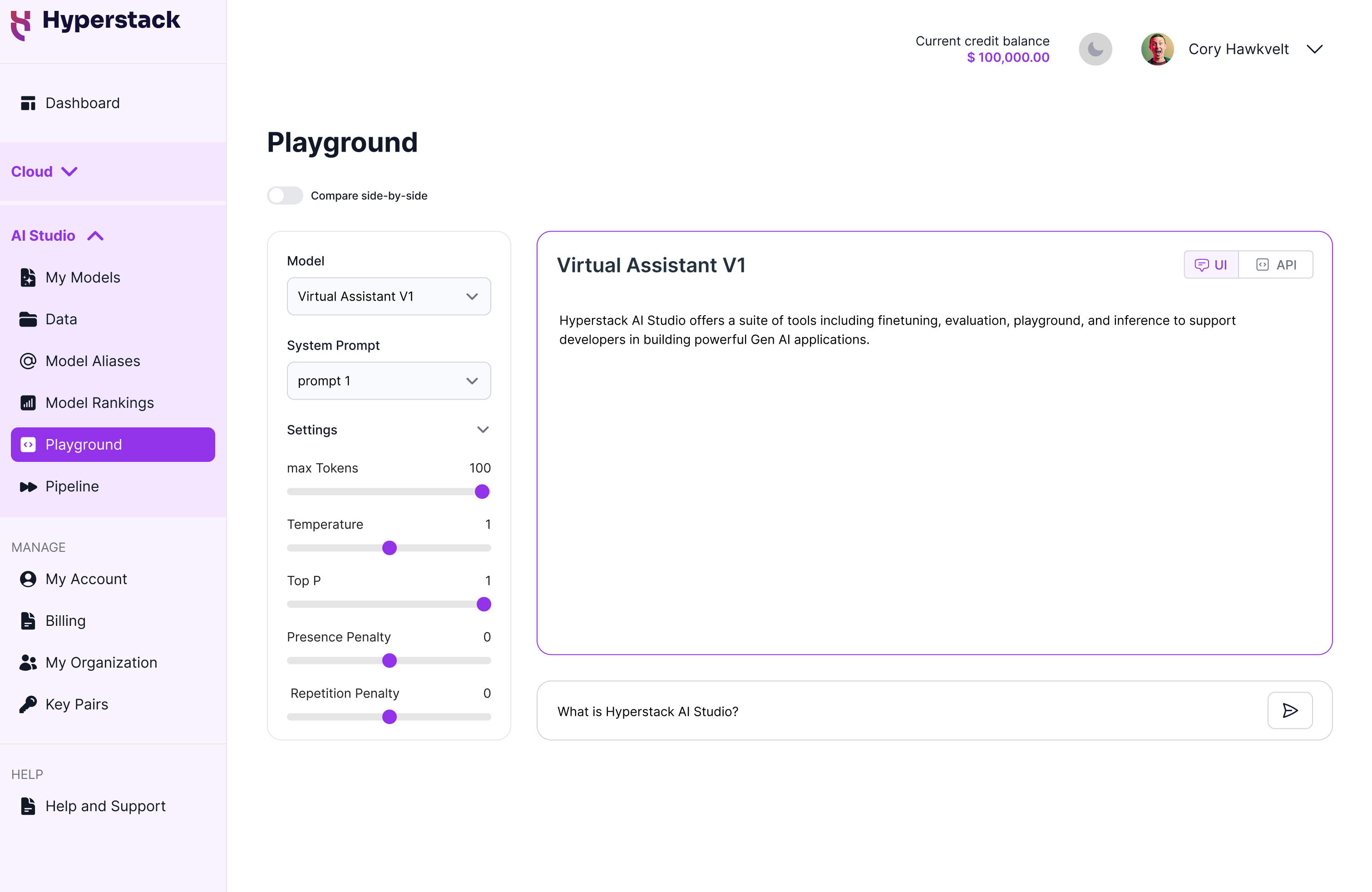Click the My Models file icon
The height and width of the screenshot is (892, 1372).
(x=28, y=278)
